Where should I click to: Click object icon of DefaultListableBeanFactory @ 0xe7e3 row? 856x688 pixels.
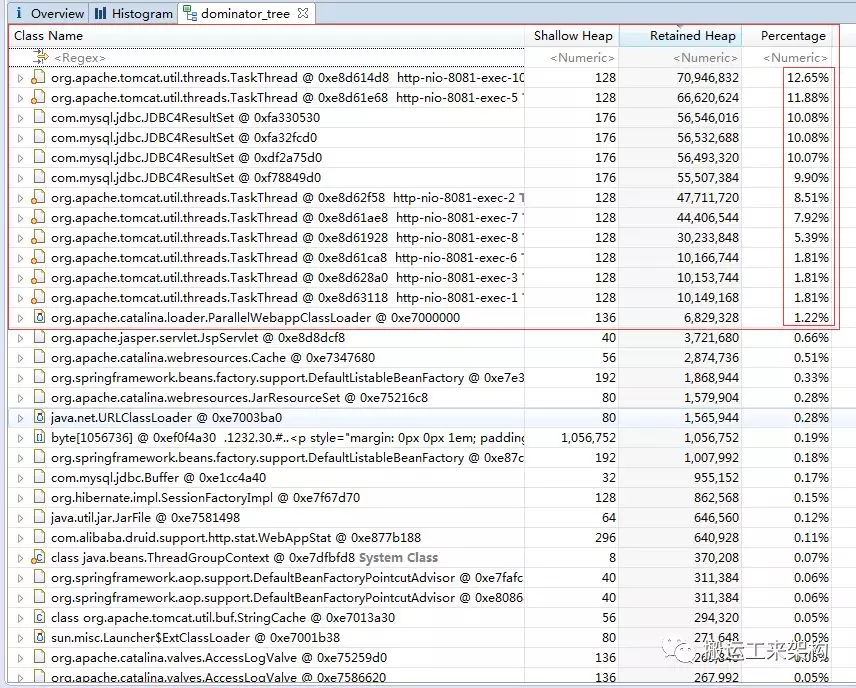(x=39, y=377)
